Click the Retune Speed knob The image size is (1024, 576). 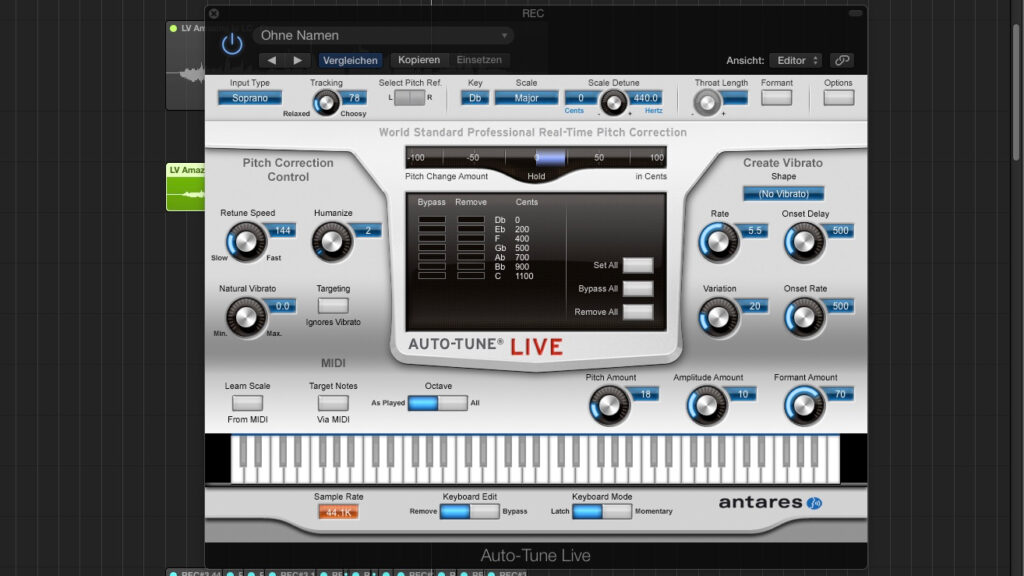246,242
